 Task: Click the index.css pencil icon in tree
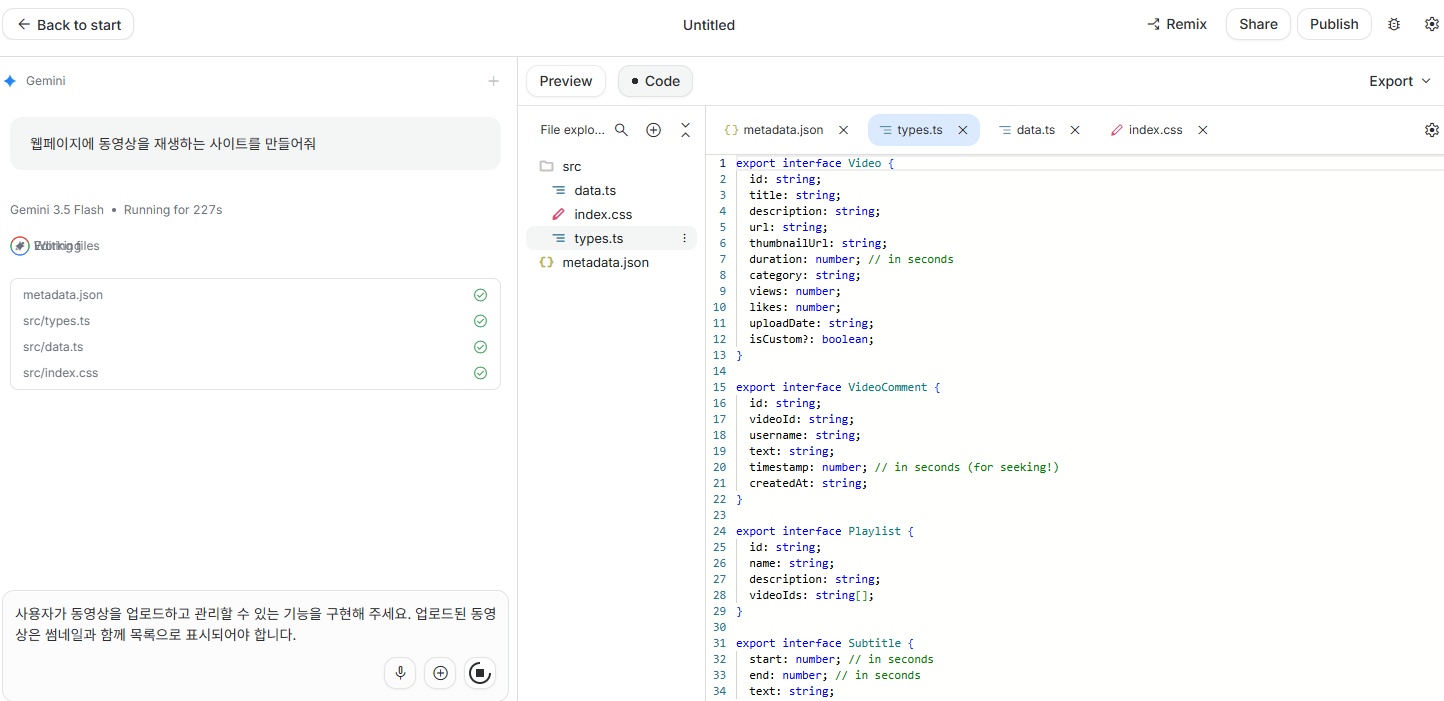pyautogui.click(x=558, y=214)
